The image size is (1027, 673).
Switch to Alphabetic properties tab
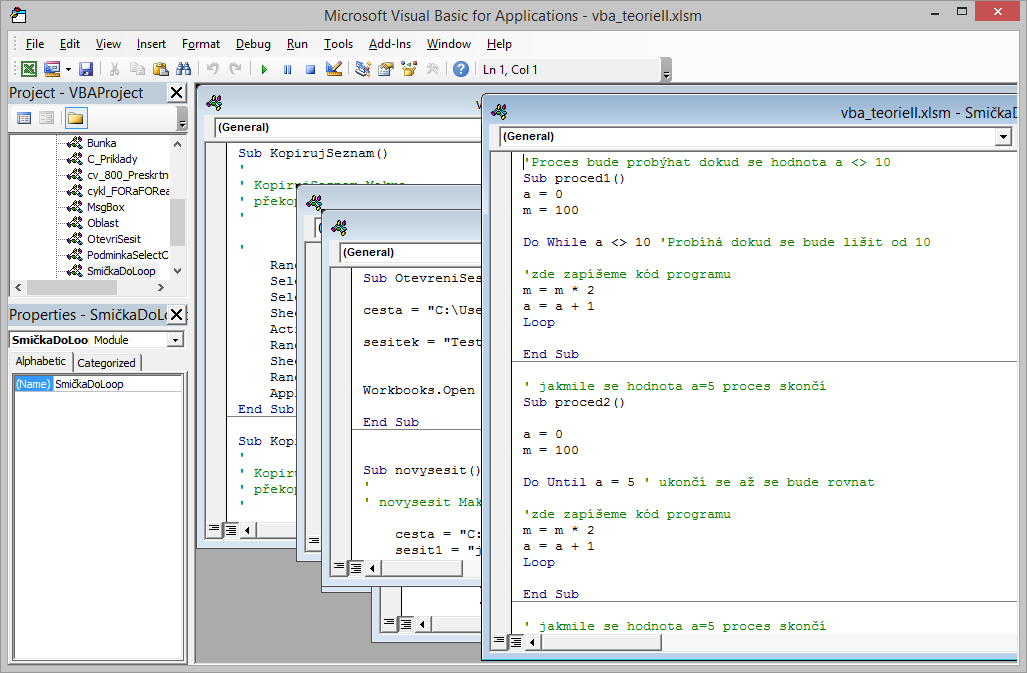pos(41,361)
